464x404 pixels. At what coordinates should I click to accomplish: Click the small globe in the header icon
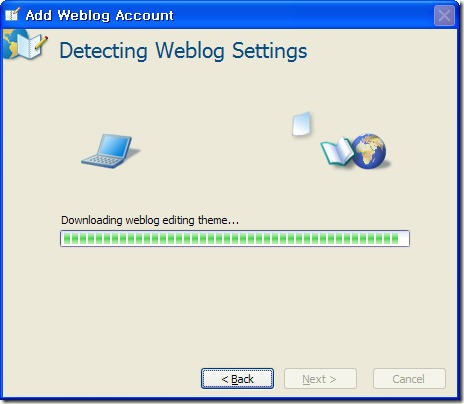(12, 43)
